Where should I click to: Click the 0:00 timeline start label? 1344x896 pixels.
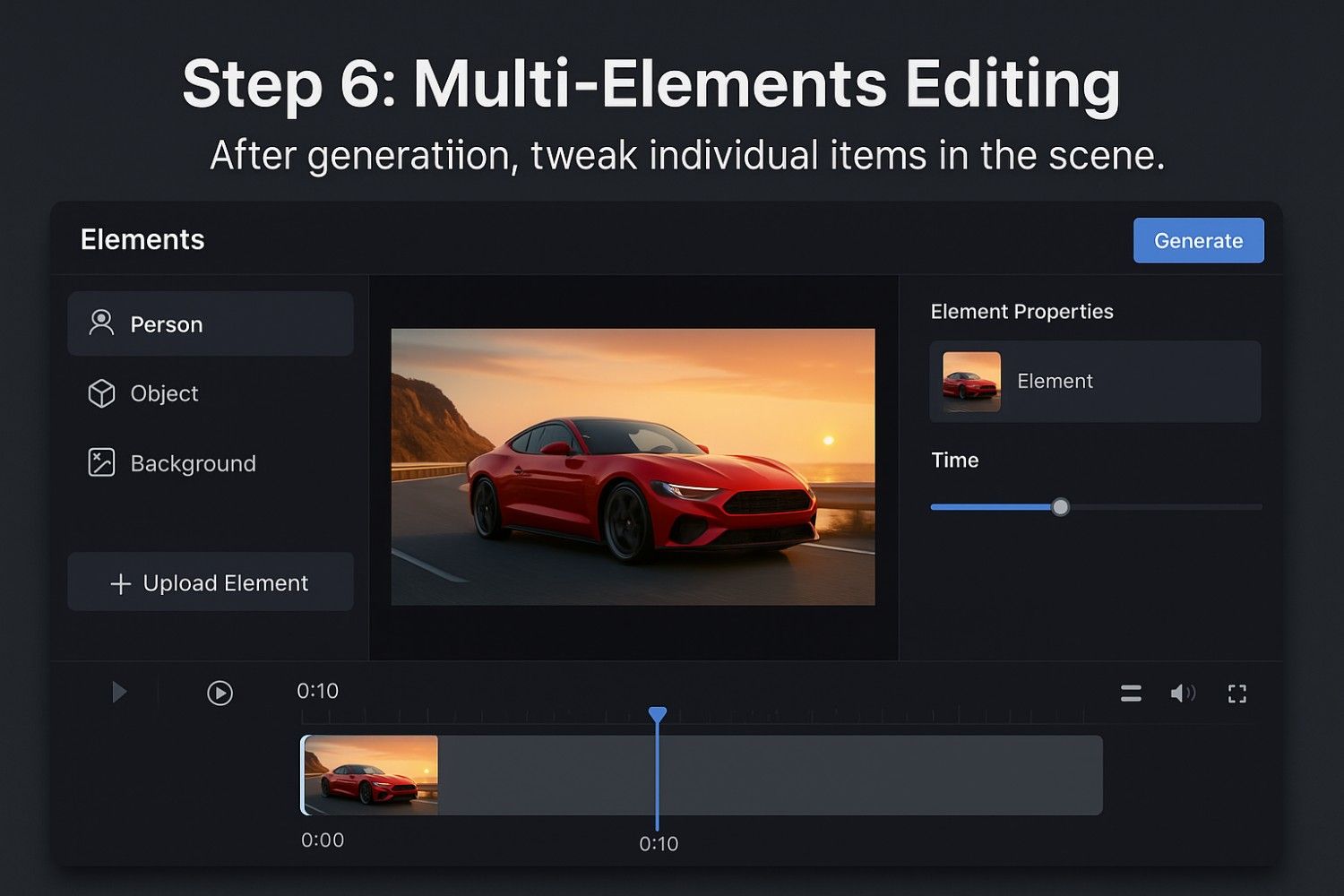pos(323,840)
